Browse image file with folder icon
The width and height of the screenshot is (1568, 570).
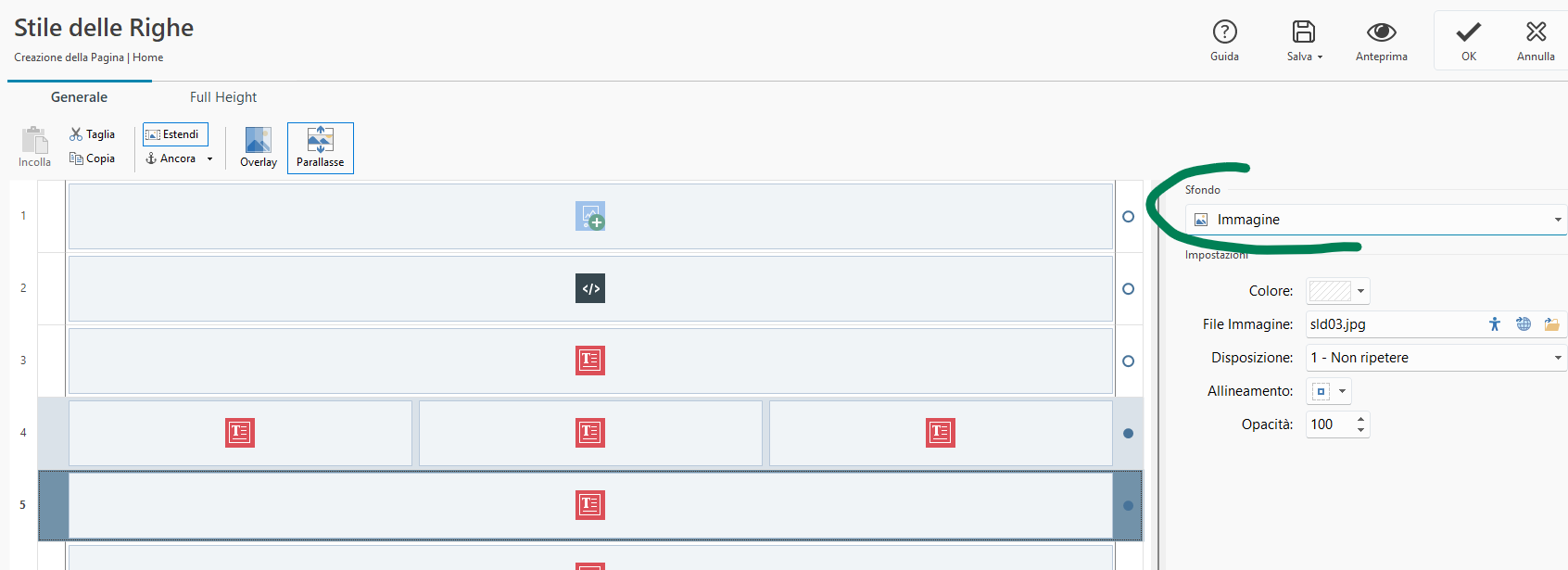pos(1551,323)
